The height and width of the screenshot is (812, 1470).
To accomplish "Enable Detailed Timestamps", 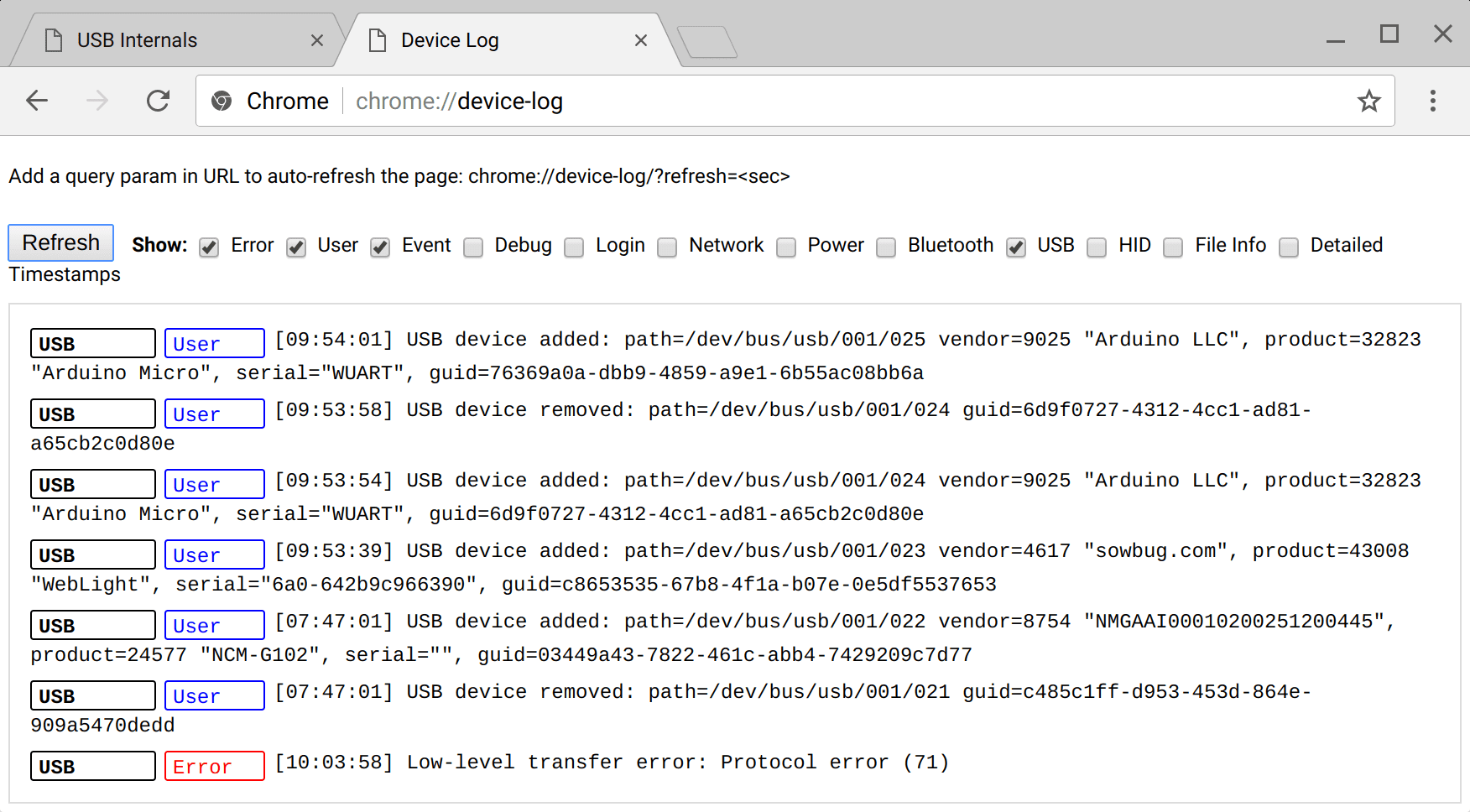I will tap(1289, 247).
